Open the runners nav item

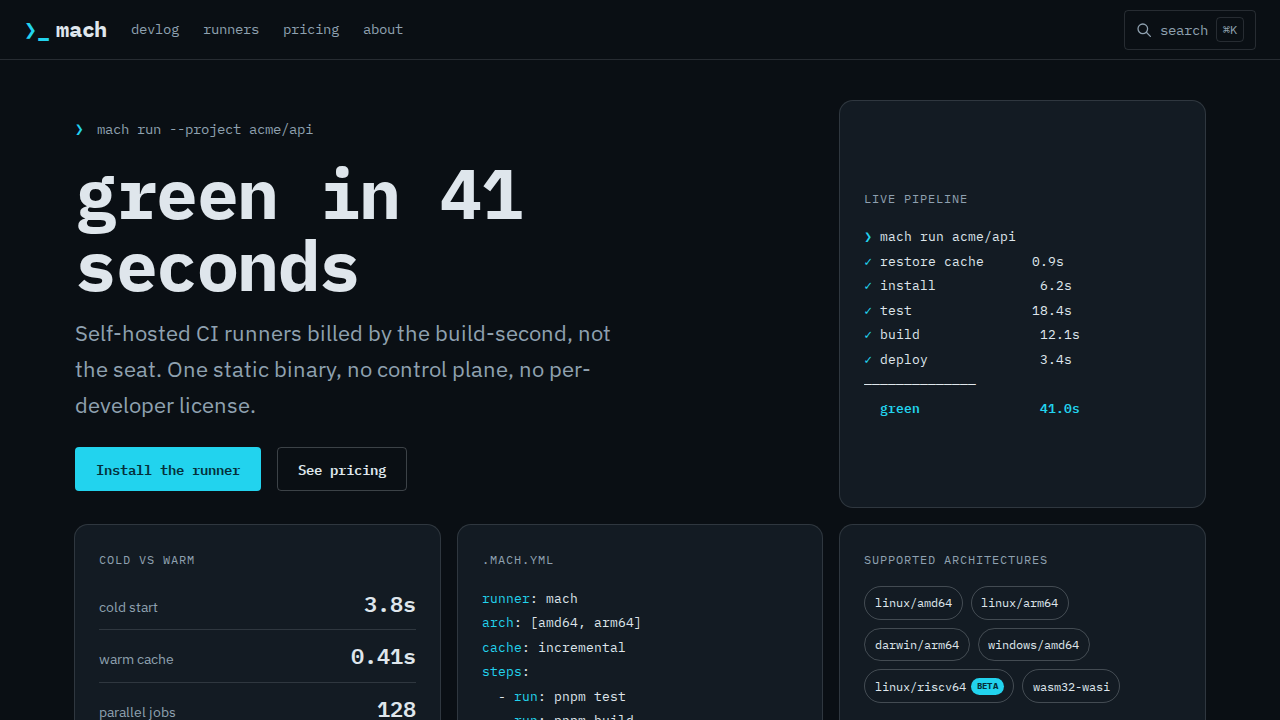pyautogui.click(x=231, y=30)
